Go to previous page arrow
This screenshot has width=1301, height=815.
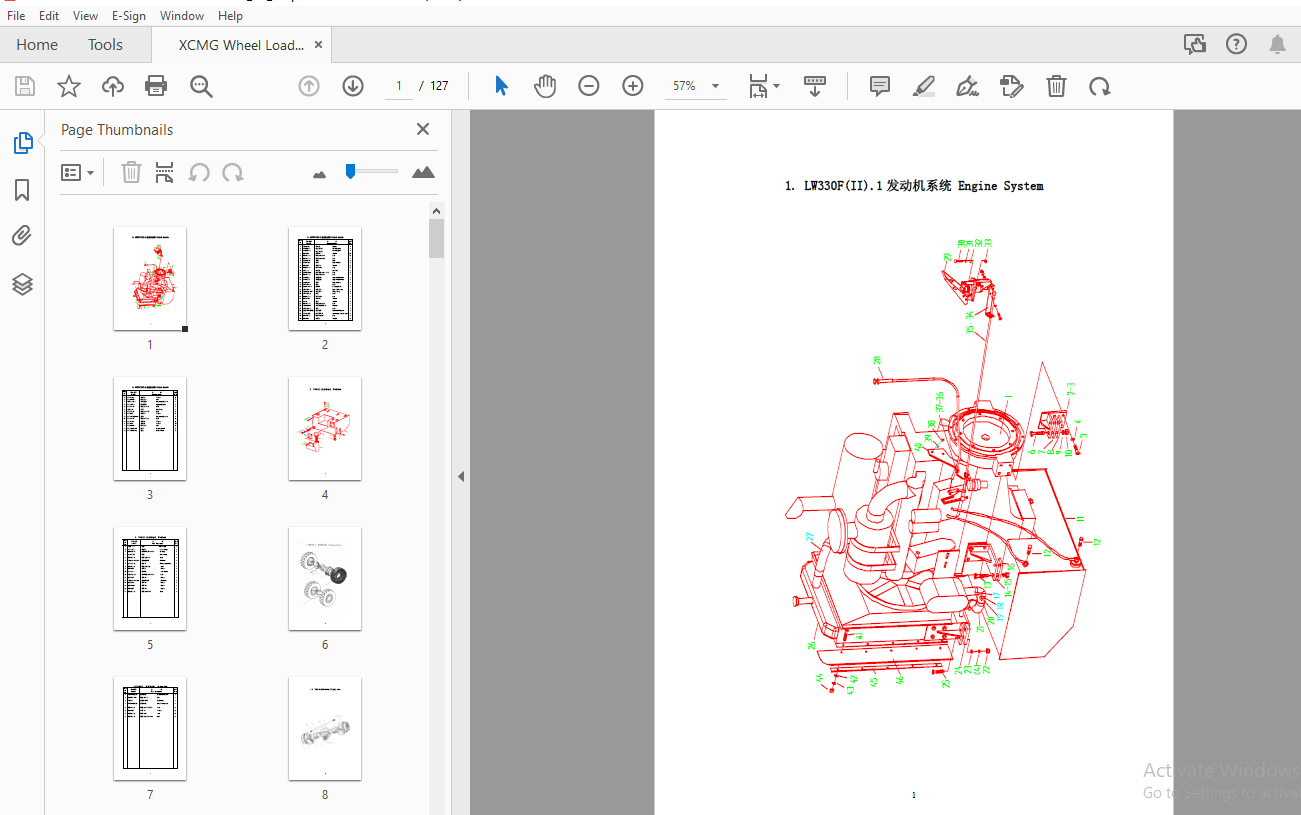309,86
